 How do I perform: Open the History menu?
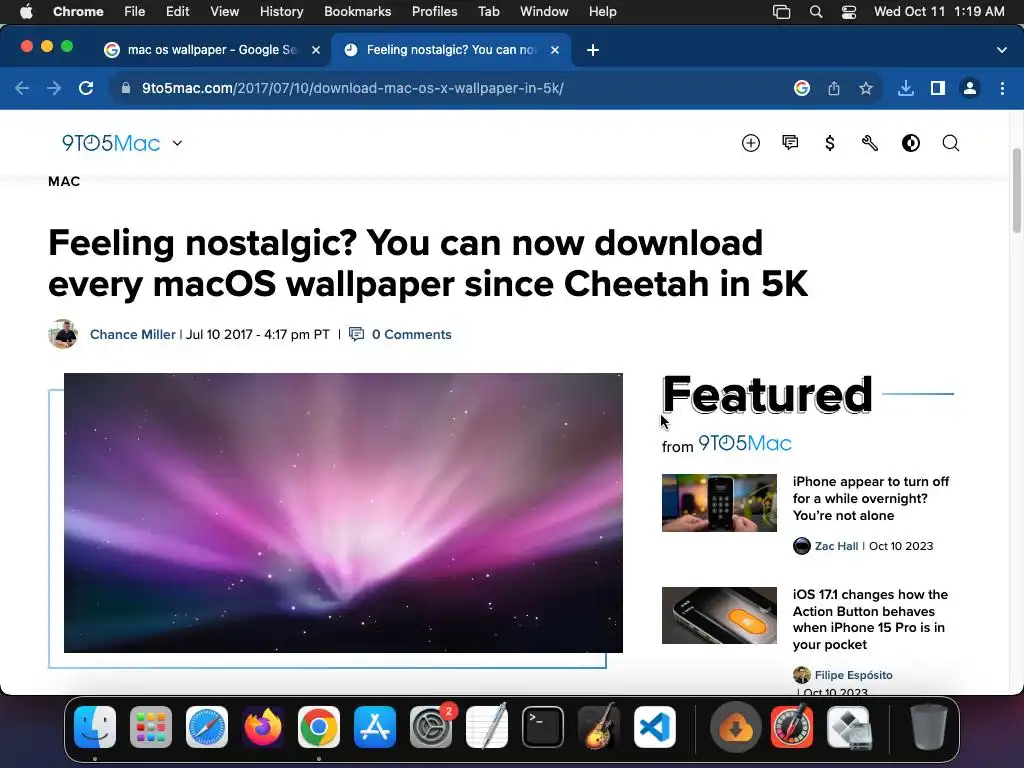point(281,12)
